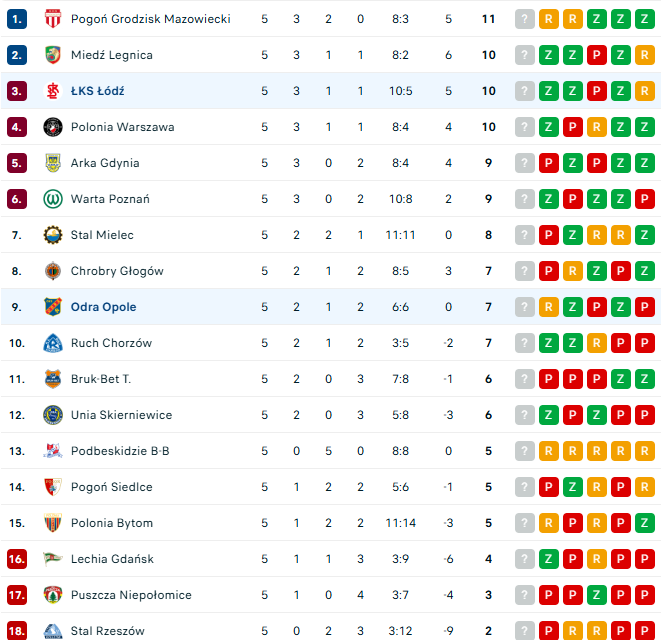Click the first orange R badge for Polonia Bytom
Image resolution: width=661 pixels, height=642 pixels.
548,523
